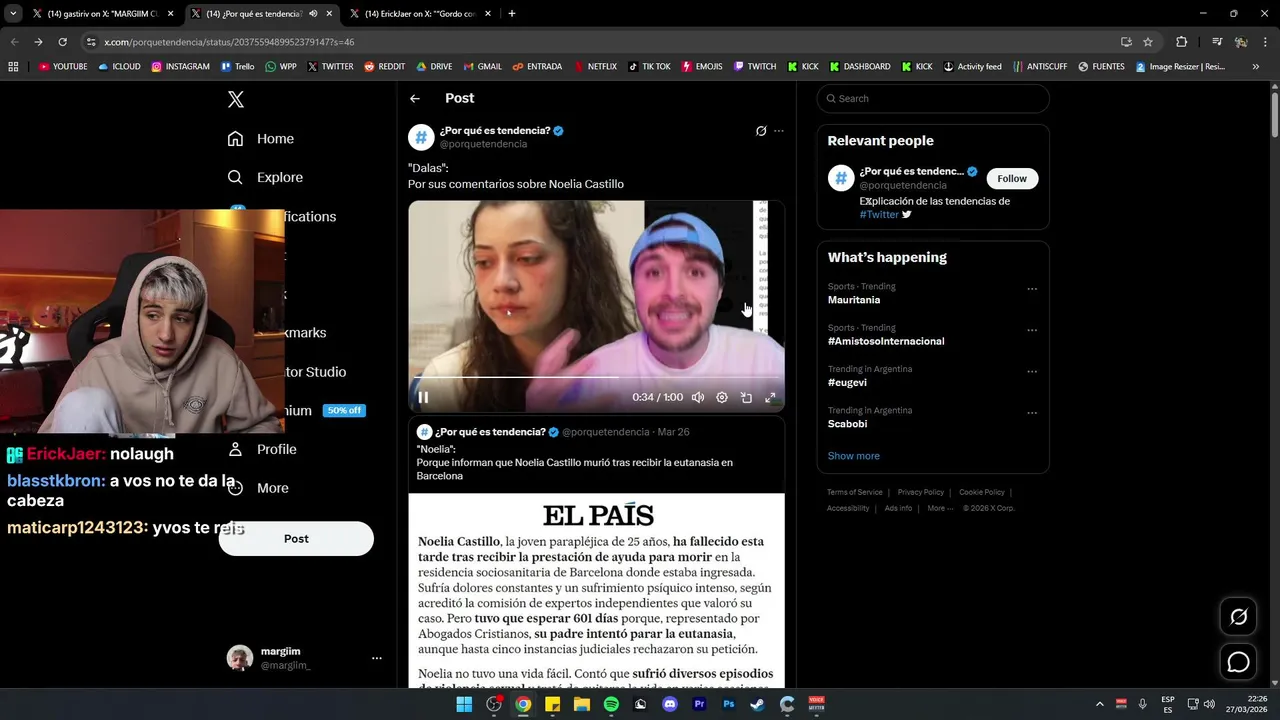Open Terms of Service link
The image size is (1280, 720).
click(x=855, y=492)
